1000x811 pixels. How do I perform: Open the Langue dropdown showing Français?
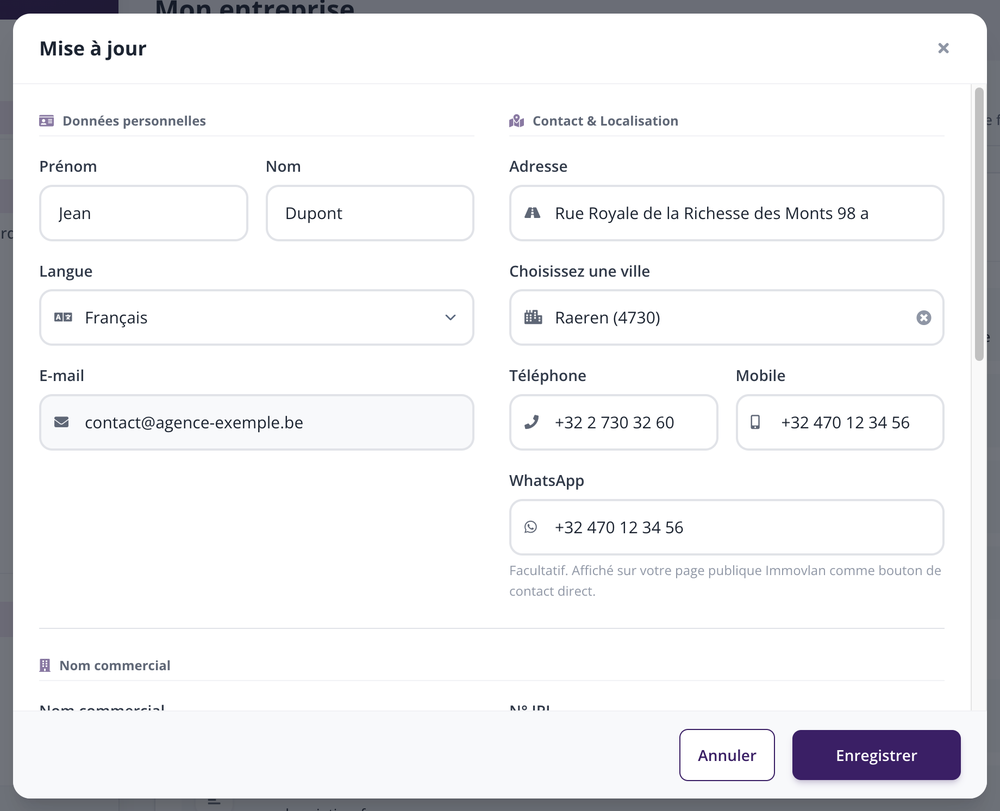pos(256,318)
